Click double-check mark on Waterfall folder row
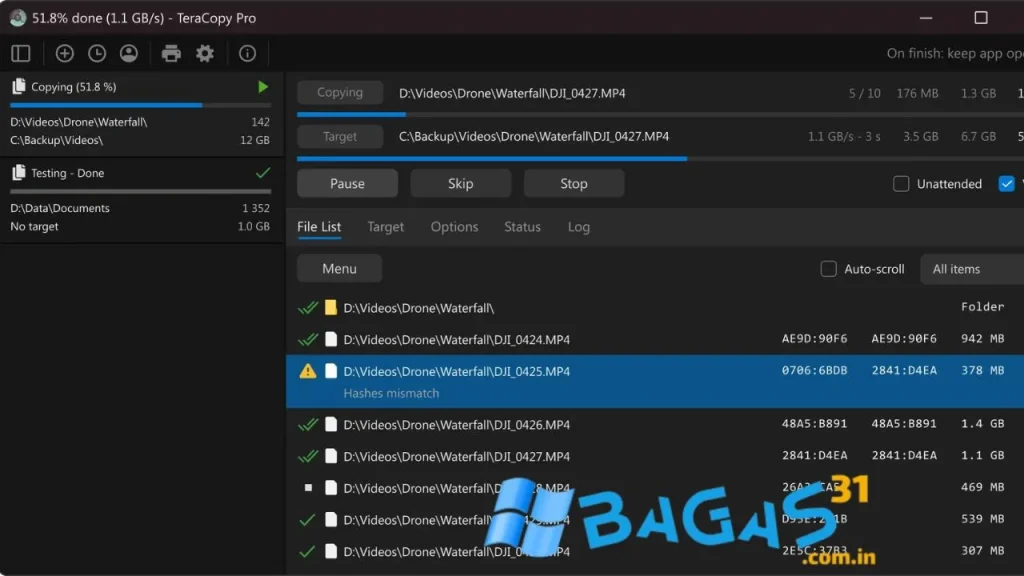This screenshot has width=1024, height=576. (308, 308)
